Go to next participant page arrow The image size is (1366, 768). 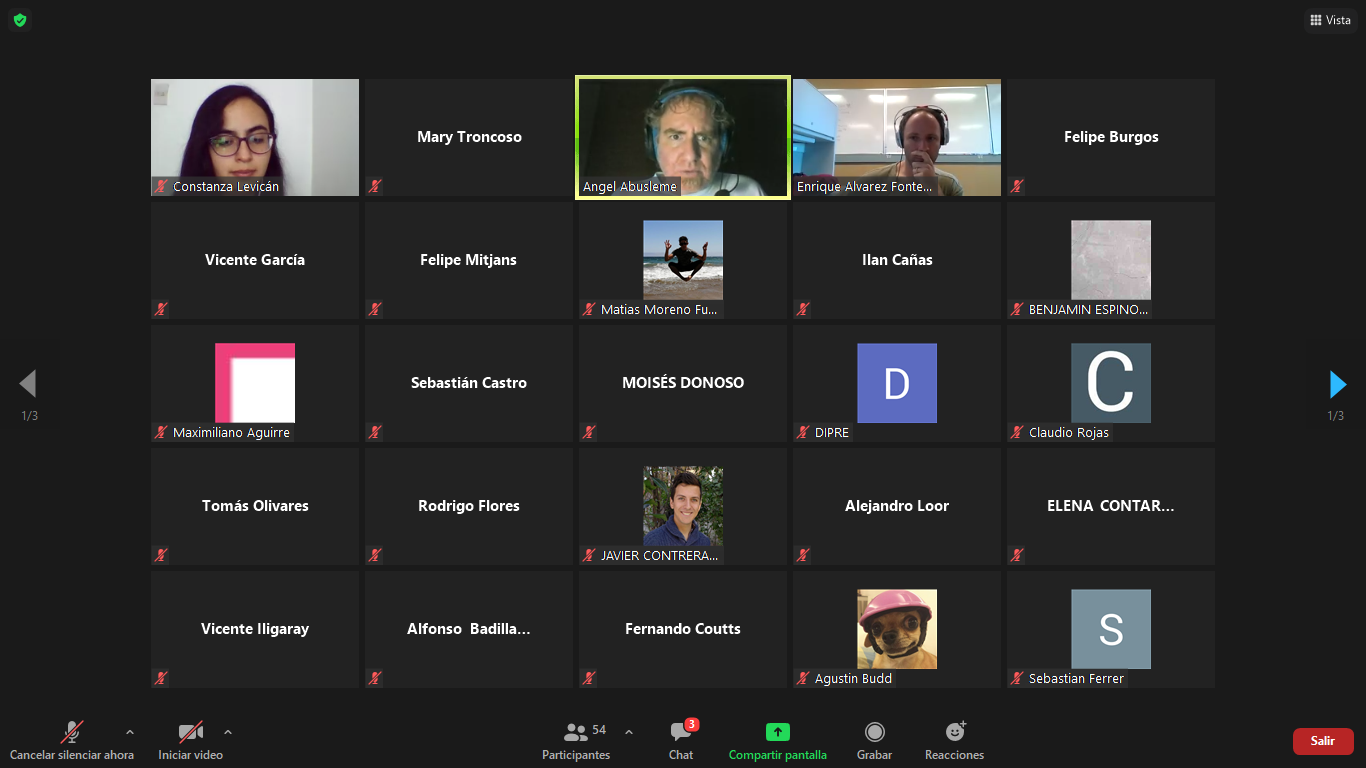coord(1338,384)
